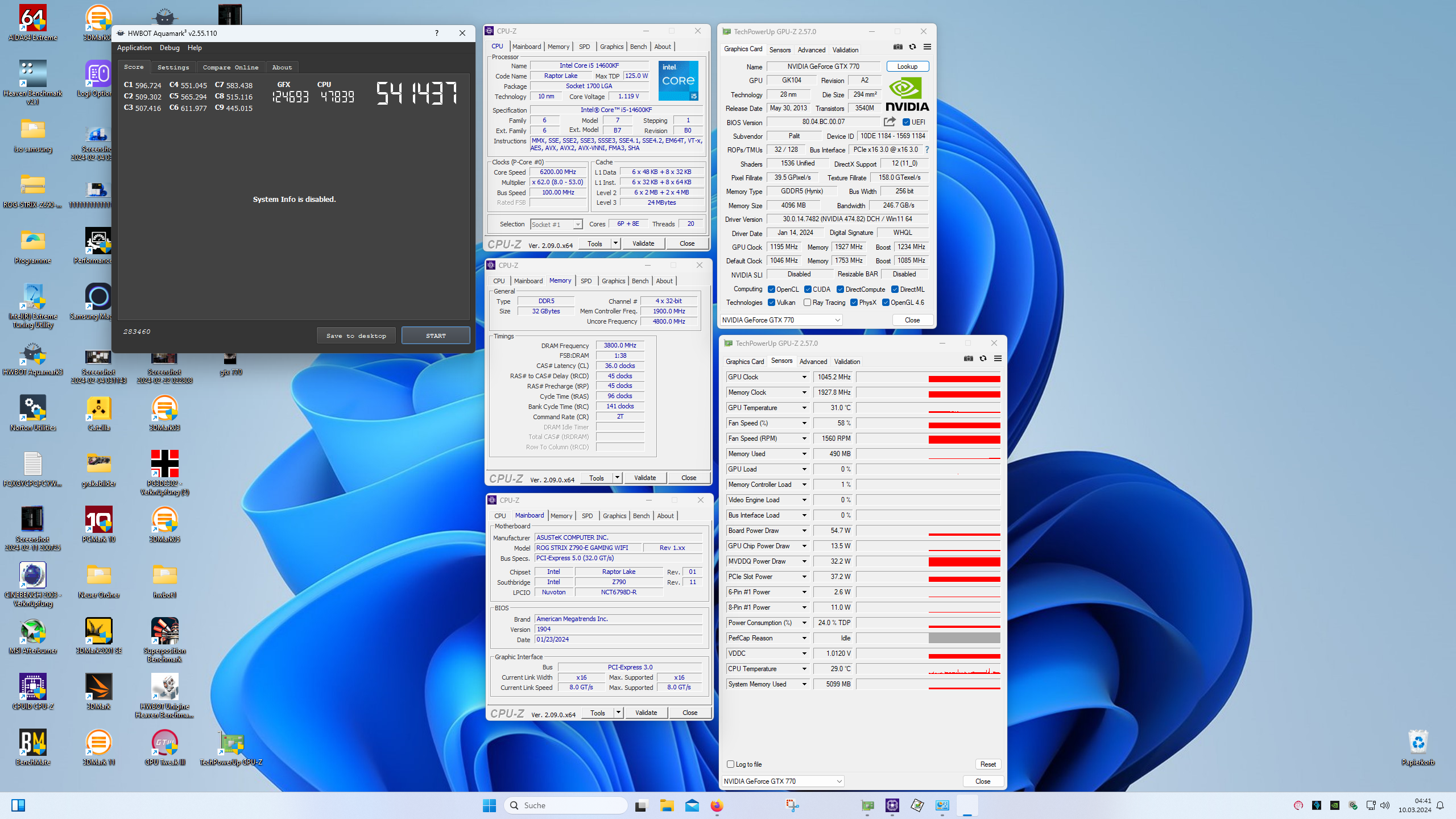Image resolution: width=1456 pixels, height=819 pixels.
Task: Switch to Settings tab in Aquamark
Action: [173, 67]
